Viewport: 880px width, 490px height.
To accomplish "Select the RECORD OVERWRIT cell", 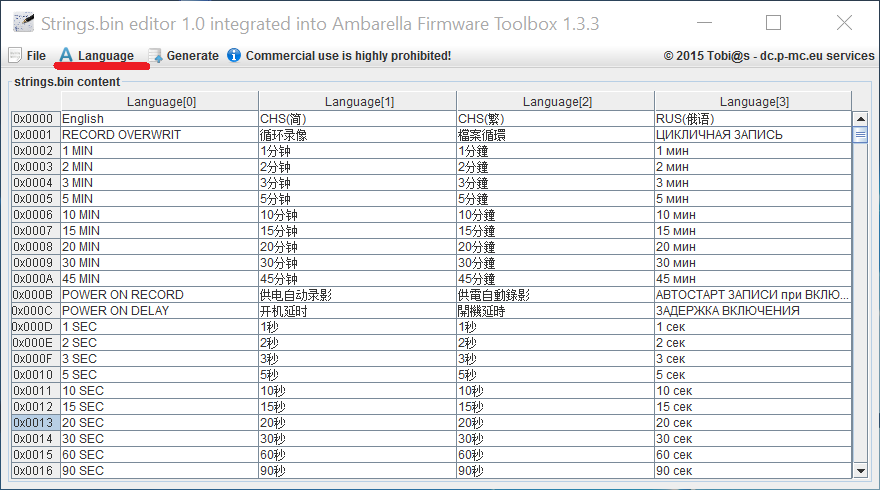I will (x=158, y=135).
